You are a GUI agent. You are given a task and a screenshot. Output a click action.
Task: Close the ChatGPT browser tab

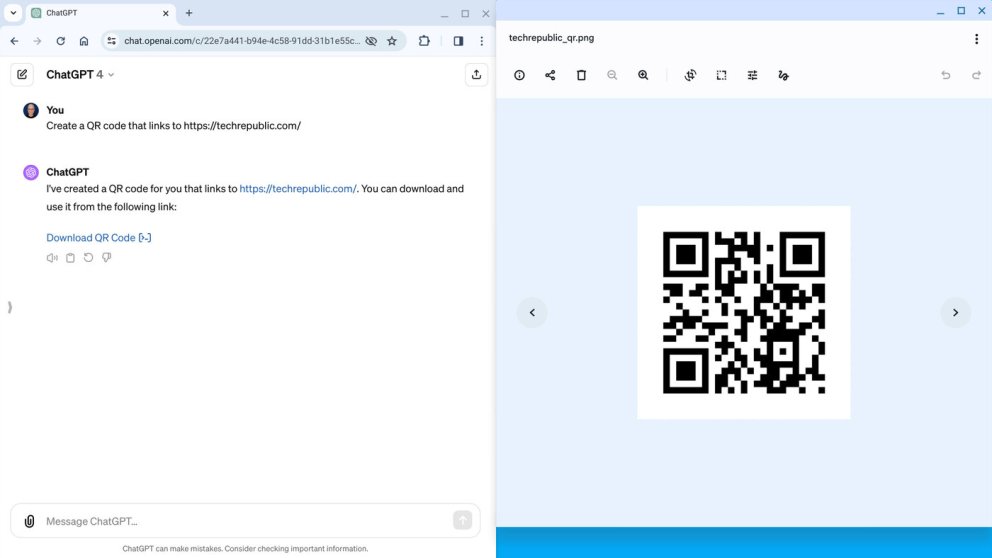(x=166, y=13)
